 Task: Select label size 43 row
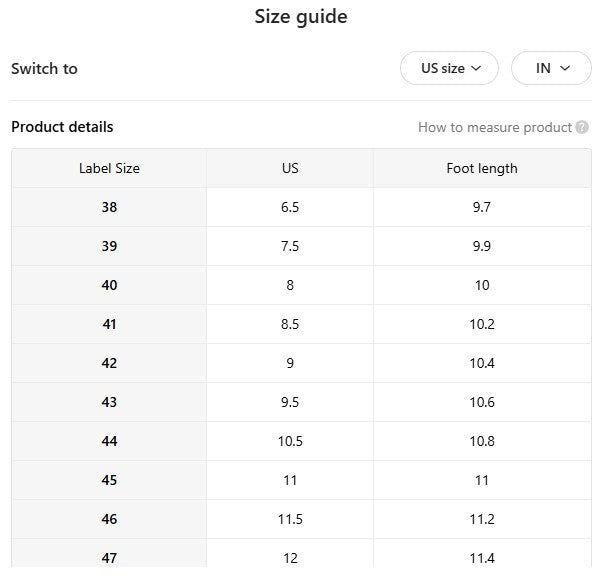(x=109, y=402)
